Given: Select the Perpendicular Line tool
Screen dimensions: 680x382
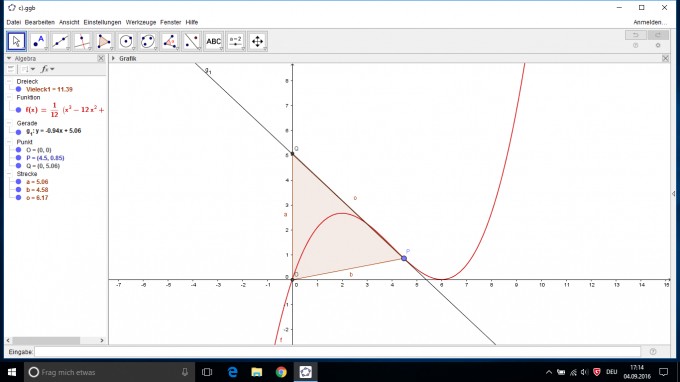Looking at the screenshot, I should (82, 42).
